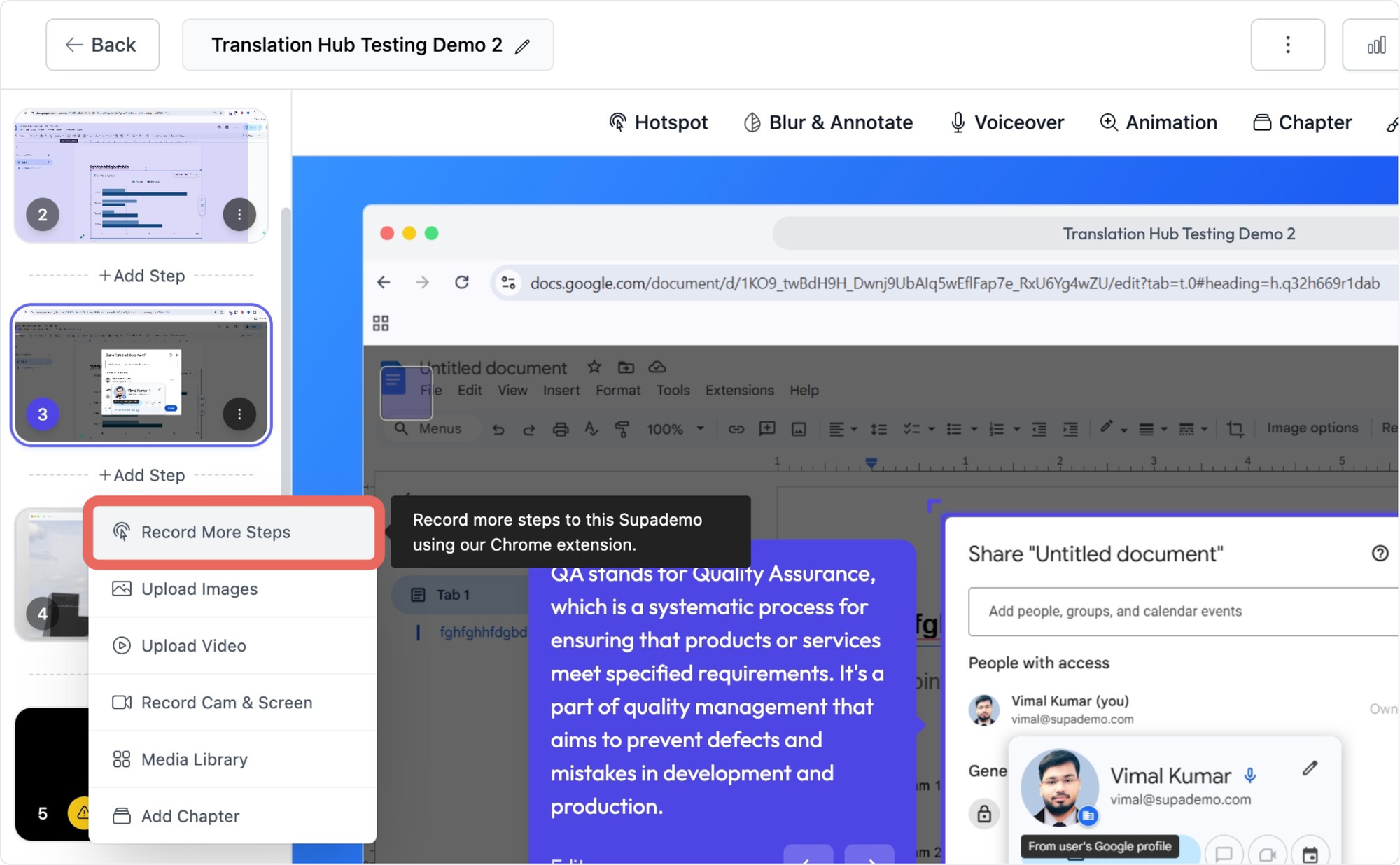Click Add people, groups, calendar events field
1400x865 pixels.
click(1183, 612)
